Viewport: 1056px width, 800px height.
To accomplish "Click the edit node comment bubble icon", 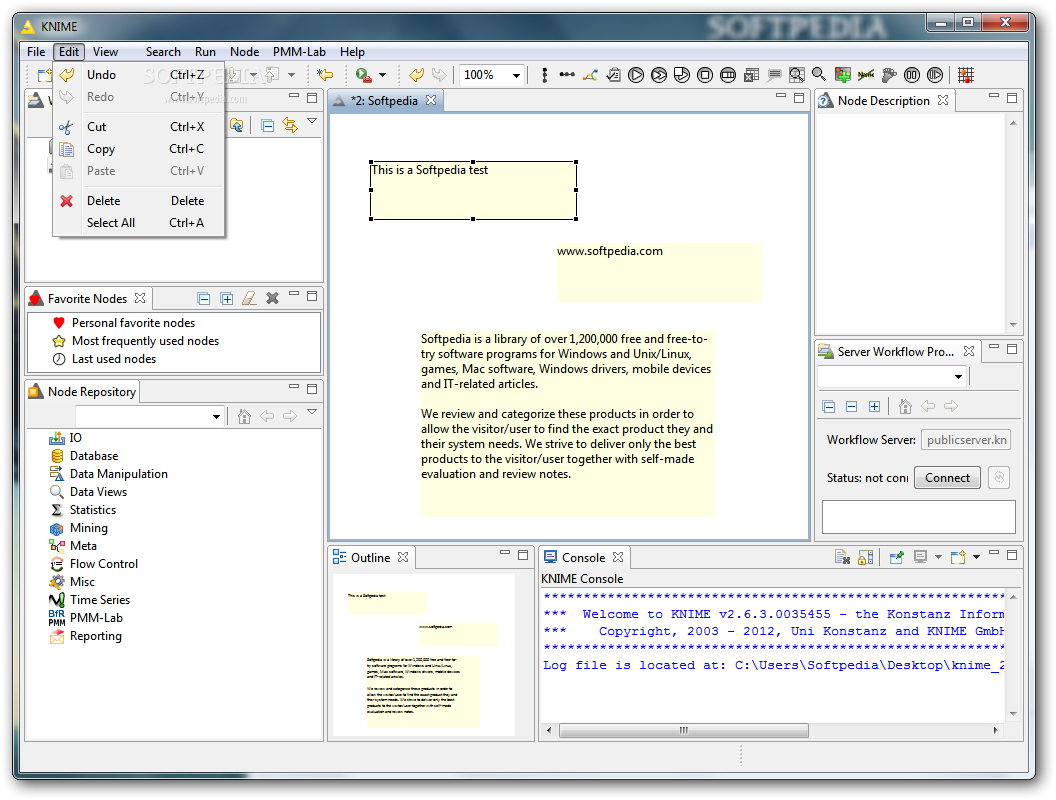I will [774, 75].
